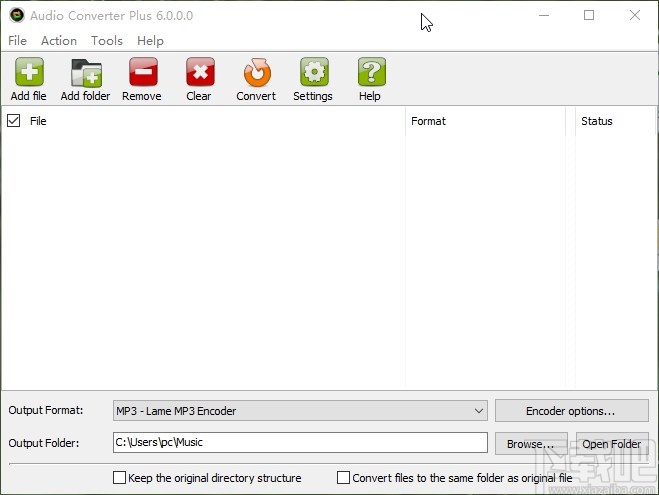Start conversion with the Convert icon

point(257,72)
